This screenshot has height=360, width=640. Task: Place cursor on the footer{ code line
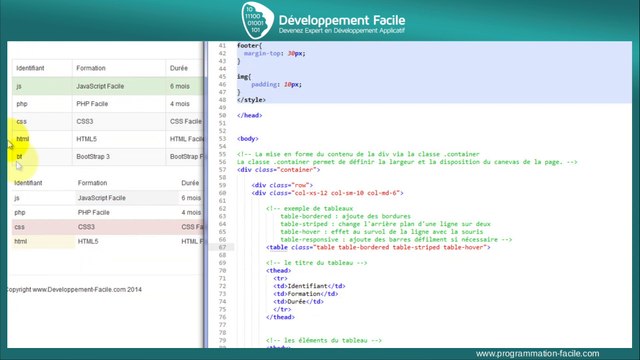pos(249,46)
